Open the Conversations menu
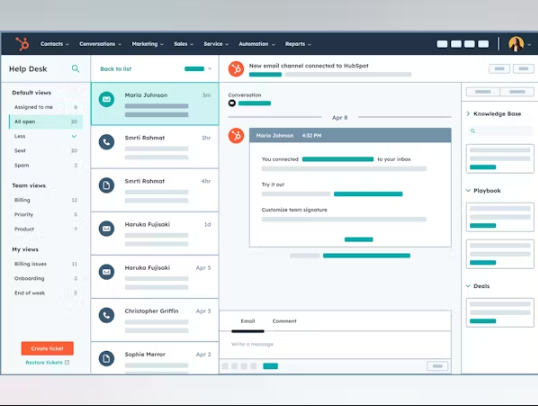 [x=100, y=44]
